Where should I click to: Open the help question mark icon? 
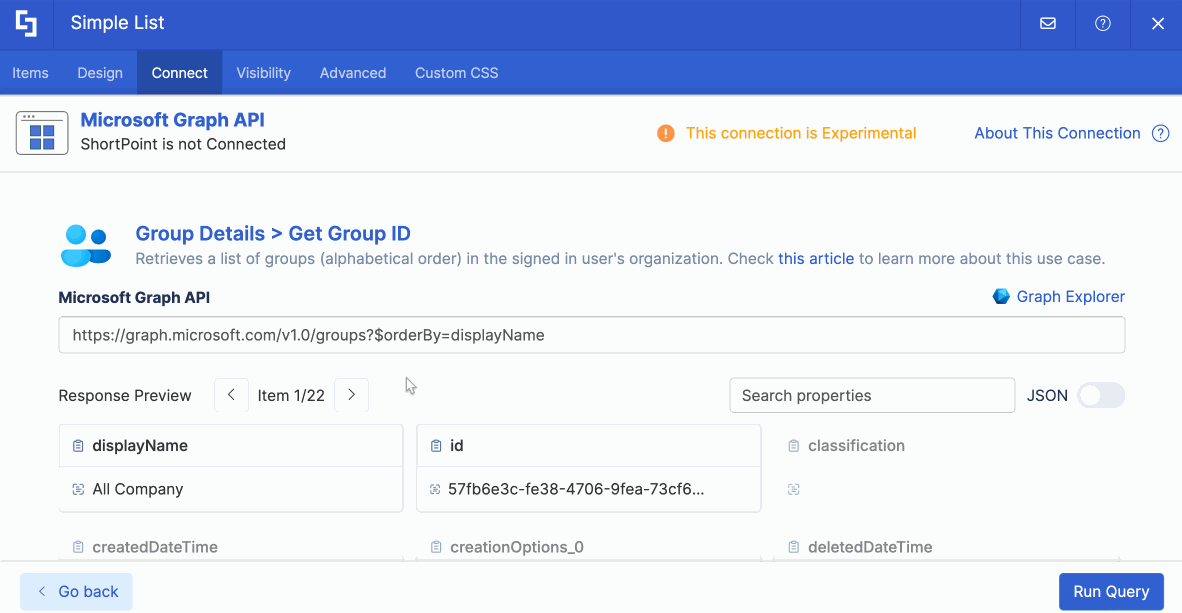(1102, 22)
